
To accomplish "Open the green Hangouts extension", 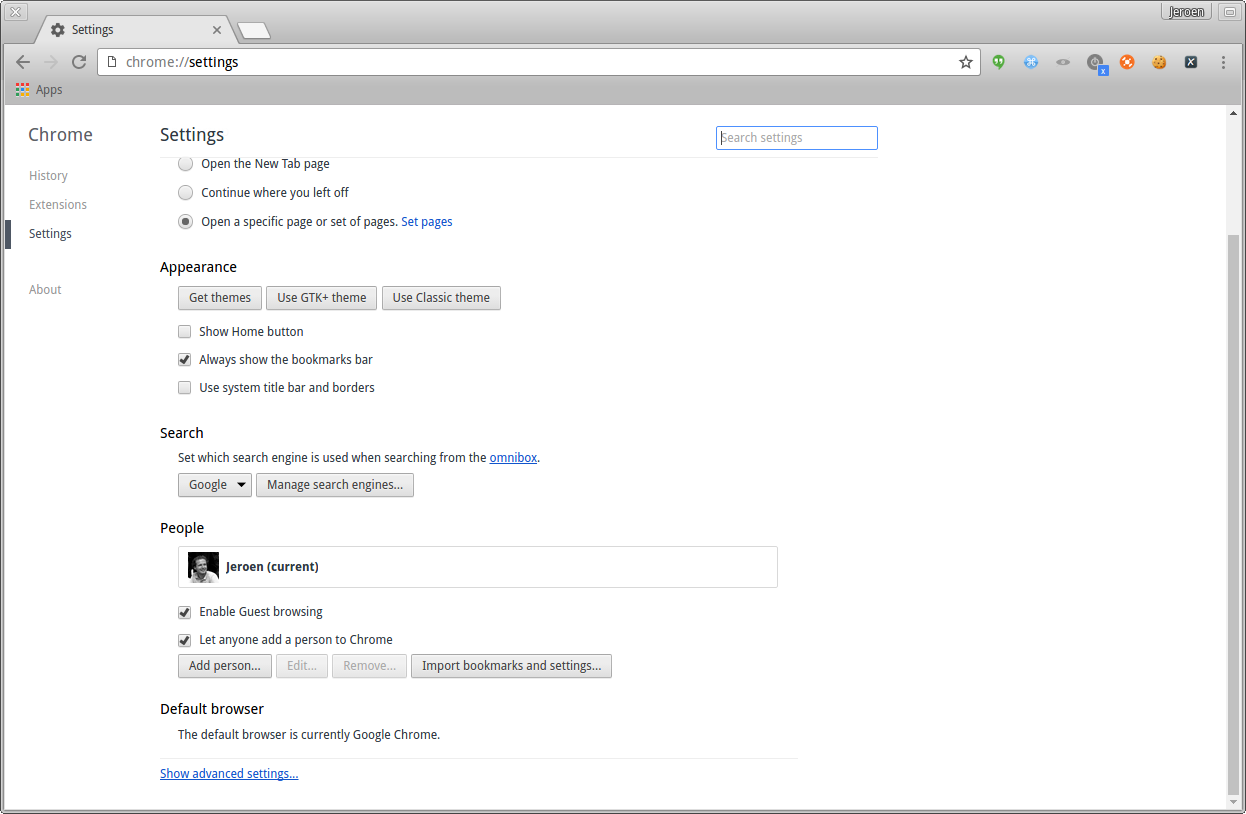I will (998, 62).
